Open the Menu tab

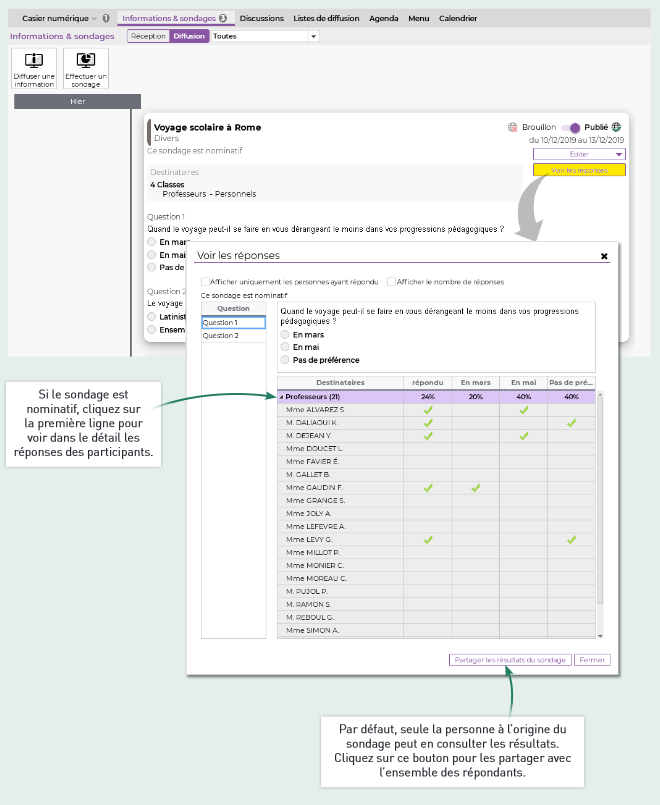click(x=418, y=18)
